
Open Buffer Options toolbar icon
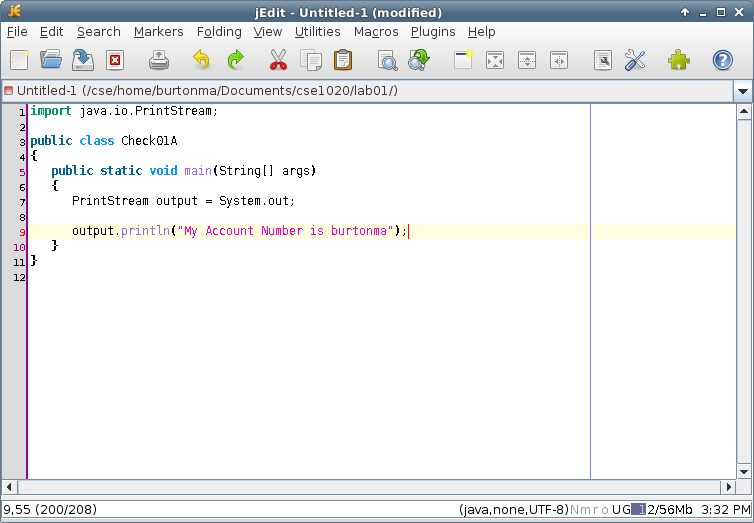(603, 61)
